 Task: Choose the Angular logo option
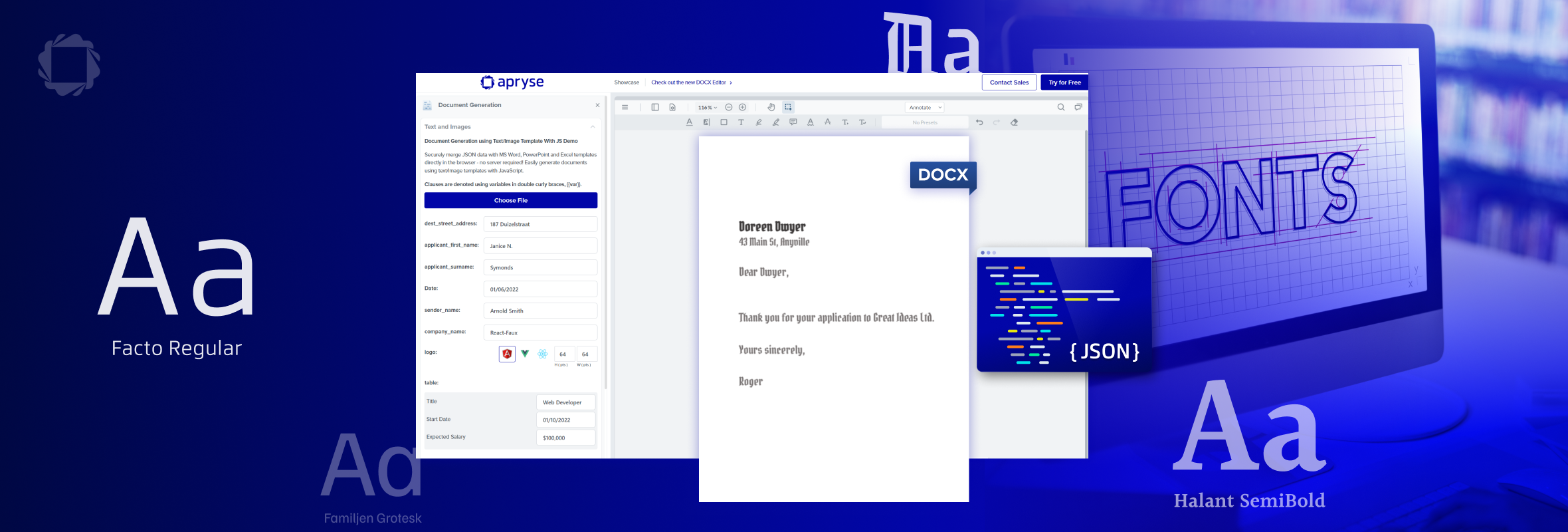(507, 354)
